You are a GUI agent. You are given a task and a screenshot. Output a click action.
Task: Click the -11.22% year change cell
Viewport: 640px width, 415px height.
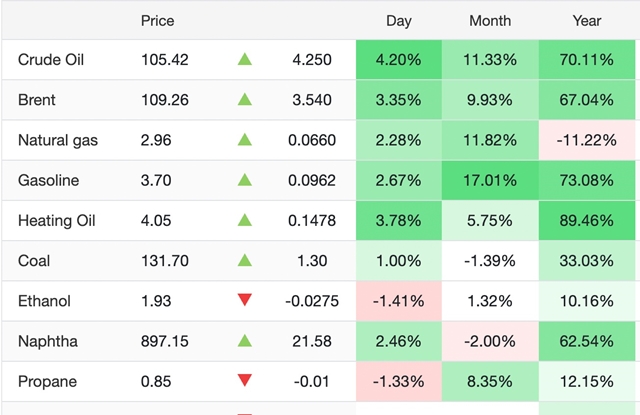(587, 140)
